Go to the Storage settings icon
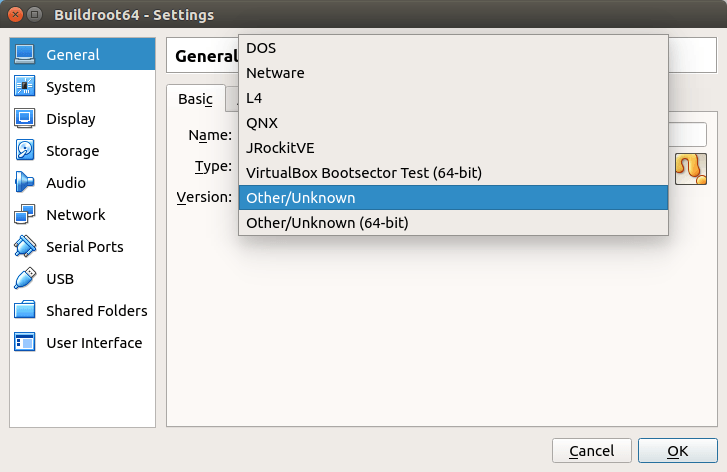Viewport: 727px width, 472px height. [25, 151]
